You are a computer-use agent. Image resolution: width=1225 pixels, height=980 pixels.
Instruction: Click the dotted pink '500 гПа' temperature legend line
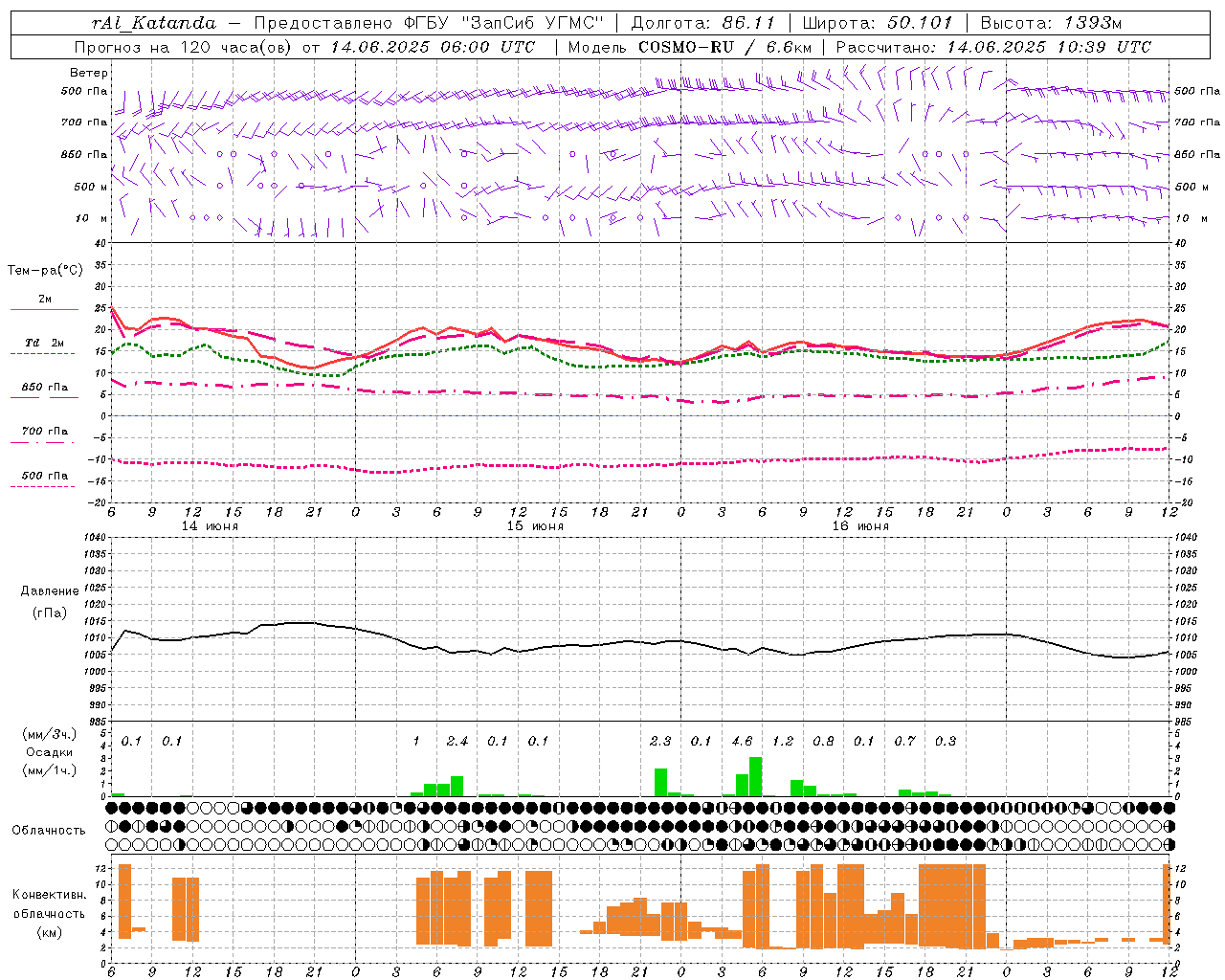coord(43,486)
